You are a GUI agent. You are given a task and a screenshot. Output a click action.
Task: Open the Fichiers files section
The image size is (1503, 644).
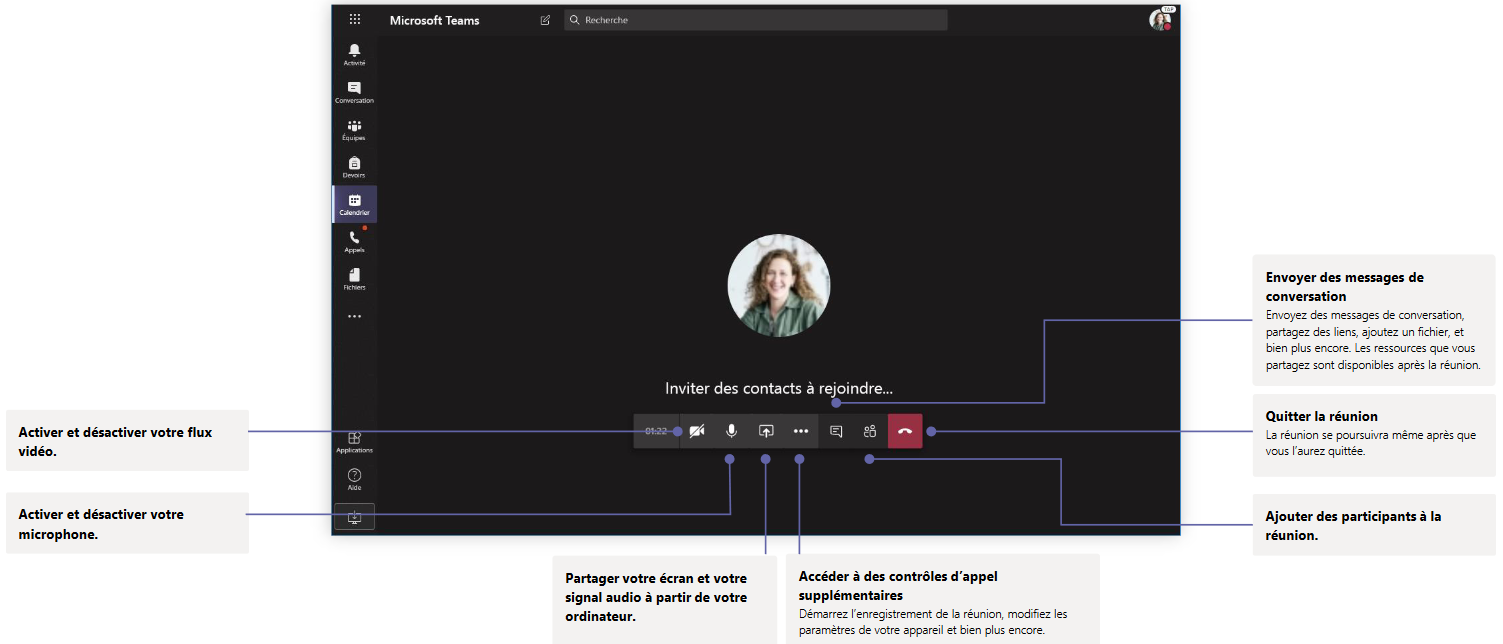[354, 278]
